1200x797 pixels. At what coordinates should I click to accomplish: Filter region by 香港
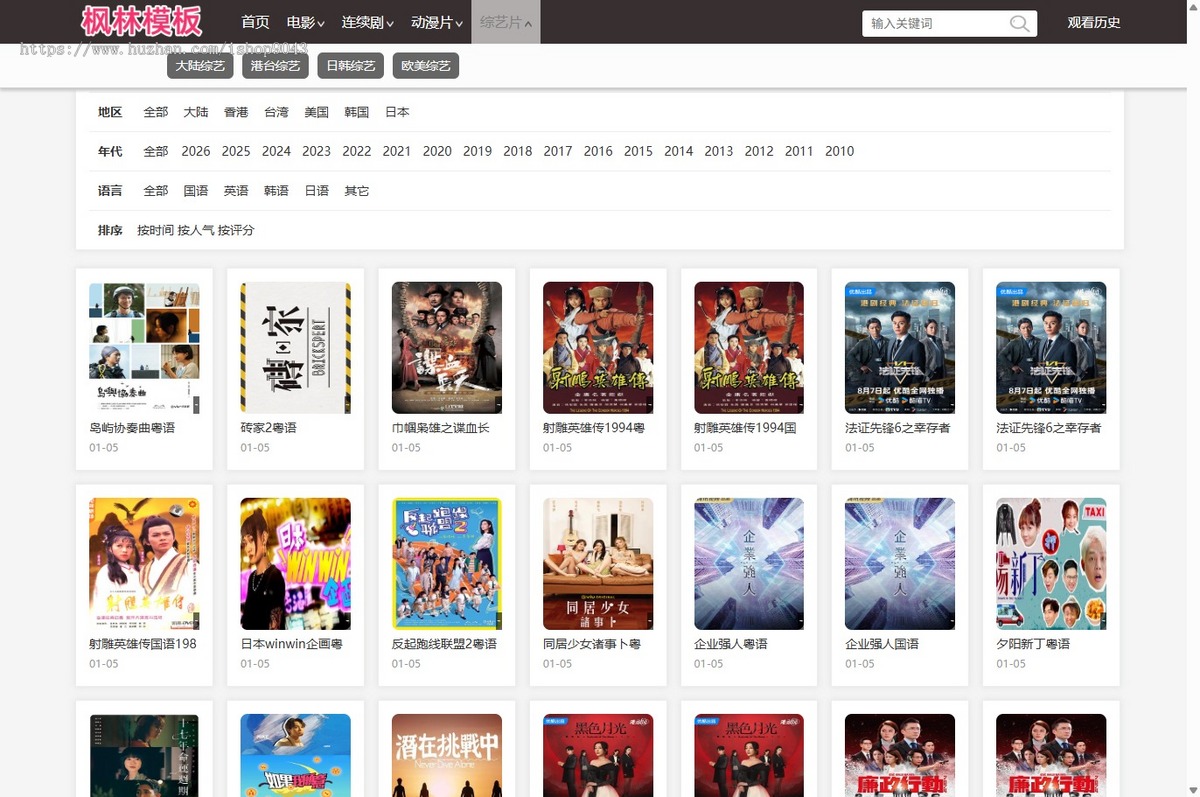pos(236,112)
